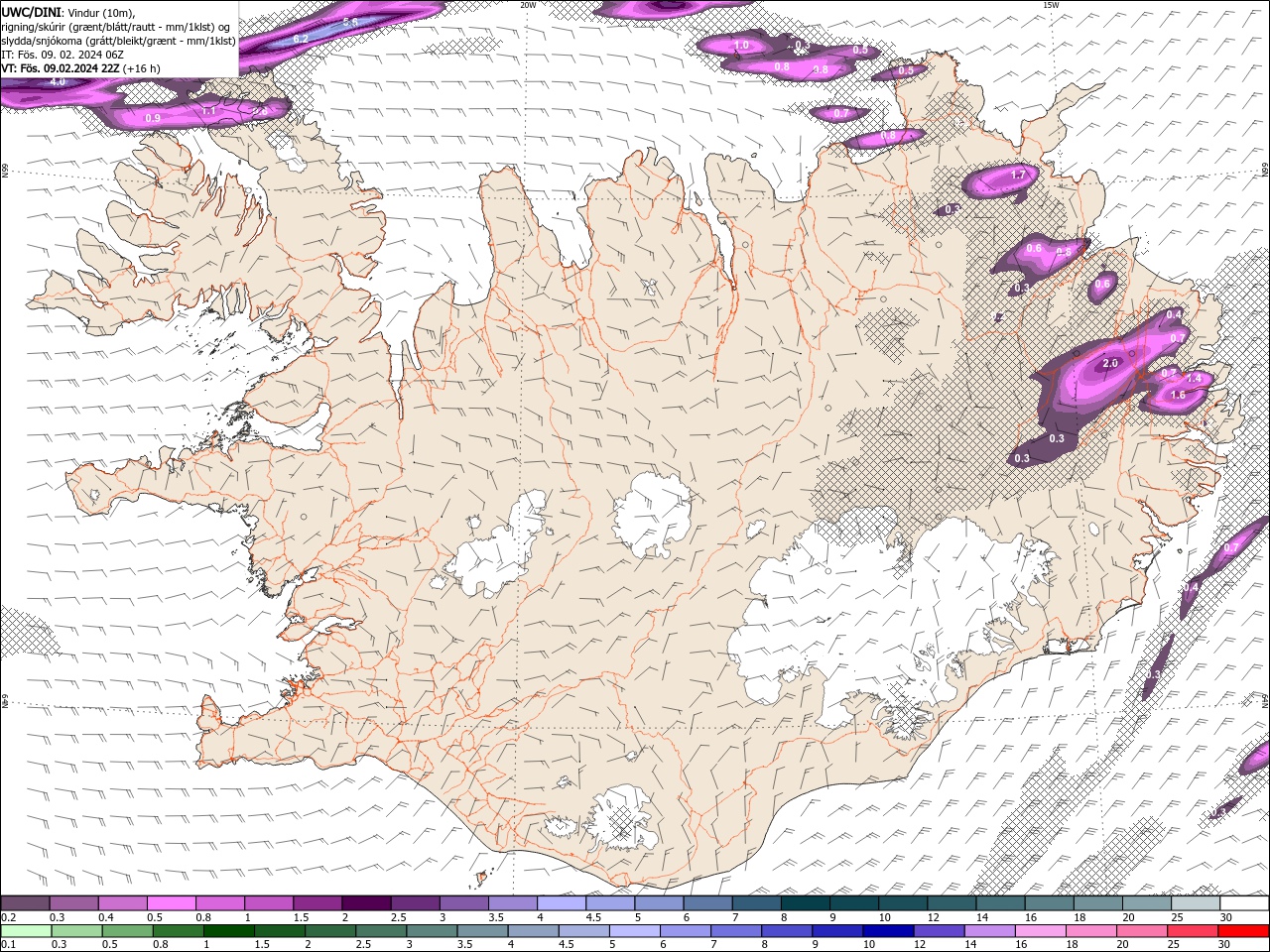1270x952 pixels.
Task: Click the '0.2' label of the upper legend
Action: (x=9, y=917)
